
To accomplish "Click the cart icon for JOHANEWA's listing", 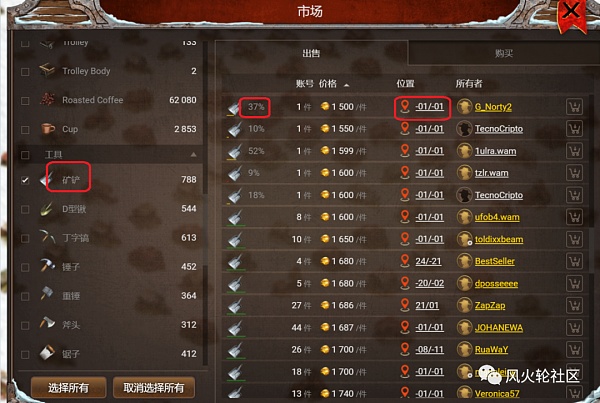I will tap(574, 328).
